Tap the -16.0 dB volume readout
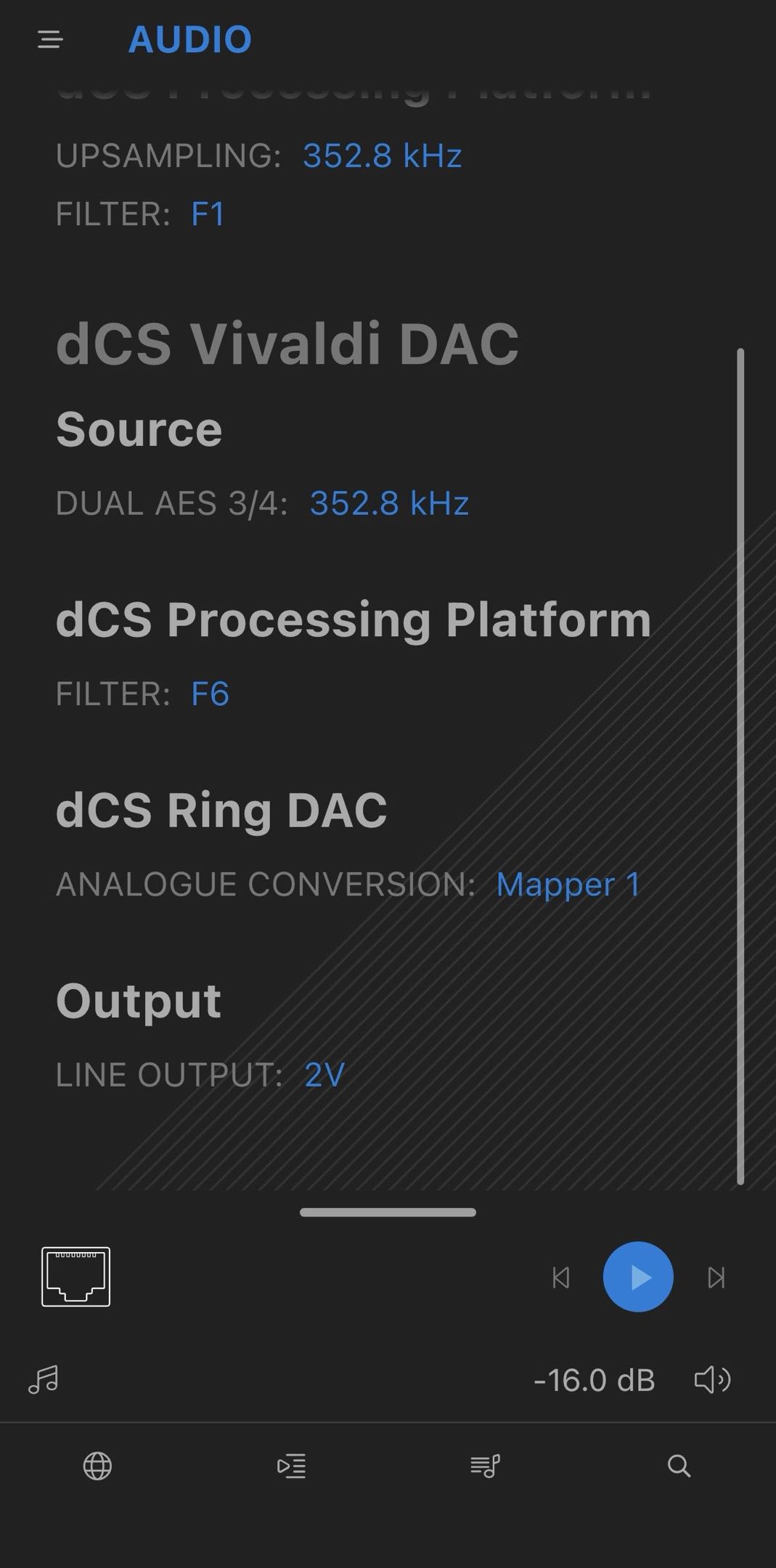The width and height of the screenshot is (776, 1568). 594,1380
